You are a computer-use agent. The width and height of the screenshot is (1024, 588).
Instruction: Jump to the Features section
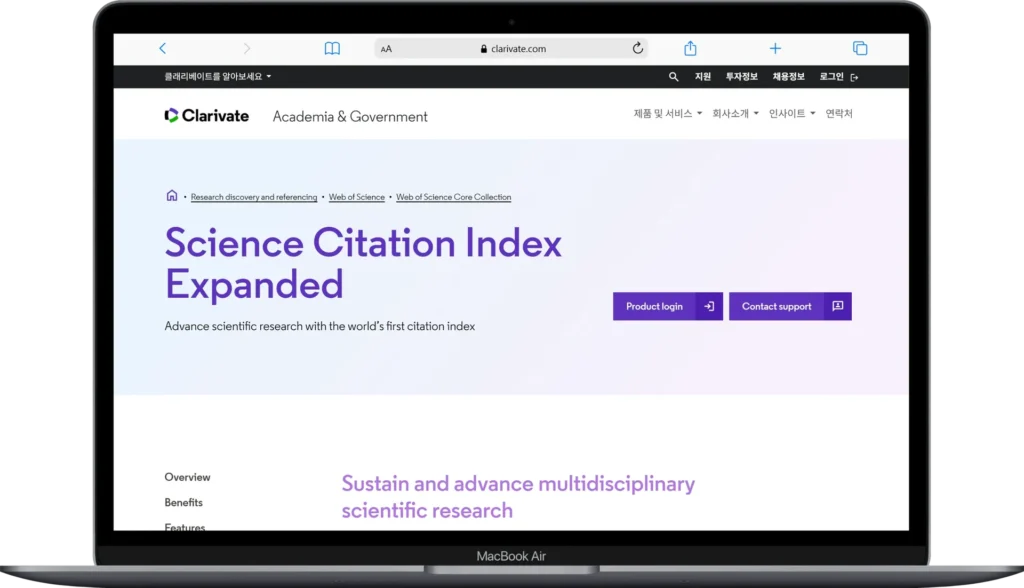click(x=185, y=527)
